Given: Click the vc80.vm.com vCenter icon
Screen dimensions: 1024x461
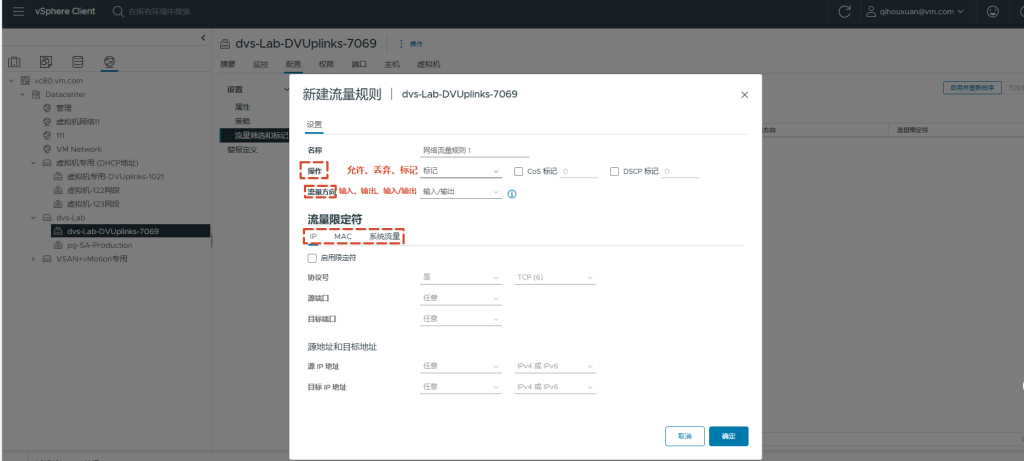Looking at the screenshot, I should tap(25, 80).
